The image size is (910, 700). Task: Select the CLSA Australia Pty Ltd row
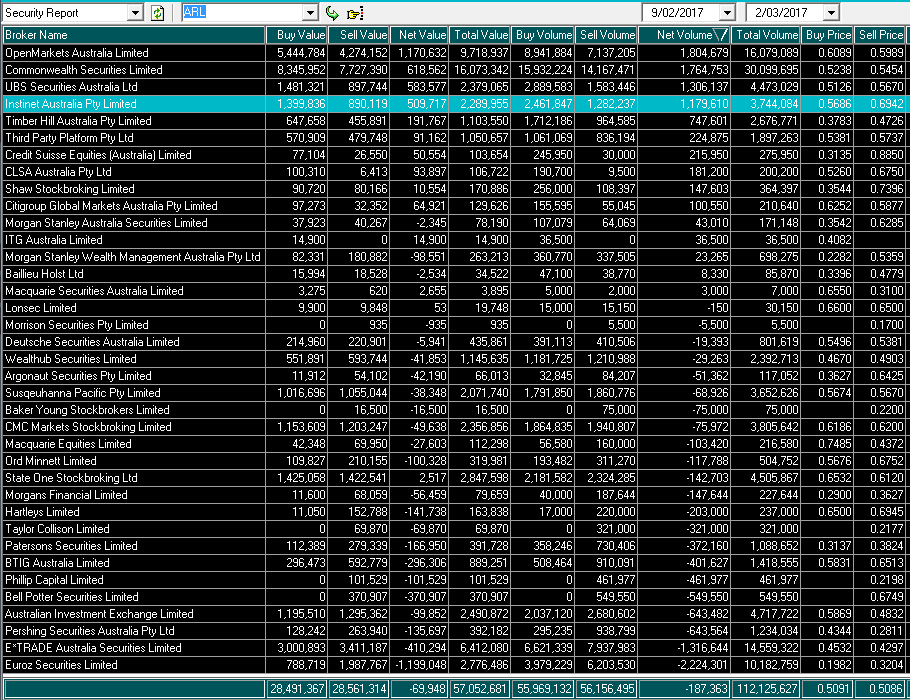tap(454, 172)
